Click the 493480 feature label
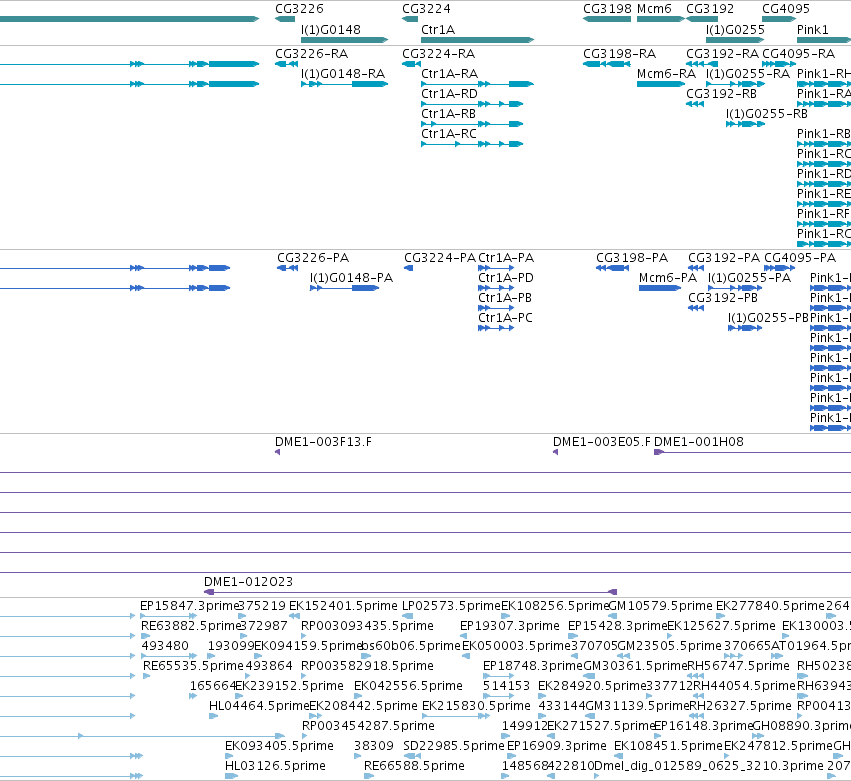This screenshot has height=781, width=851. pos(165,646)
